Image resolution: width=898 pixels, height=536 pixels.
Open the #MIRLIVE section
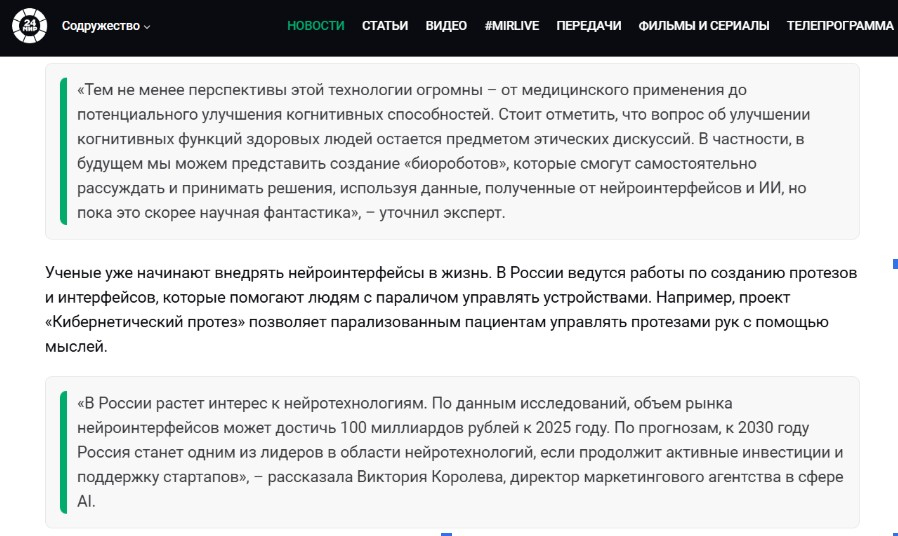tap(511, 26)
